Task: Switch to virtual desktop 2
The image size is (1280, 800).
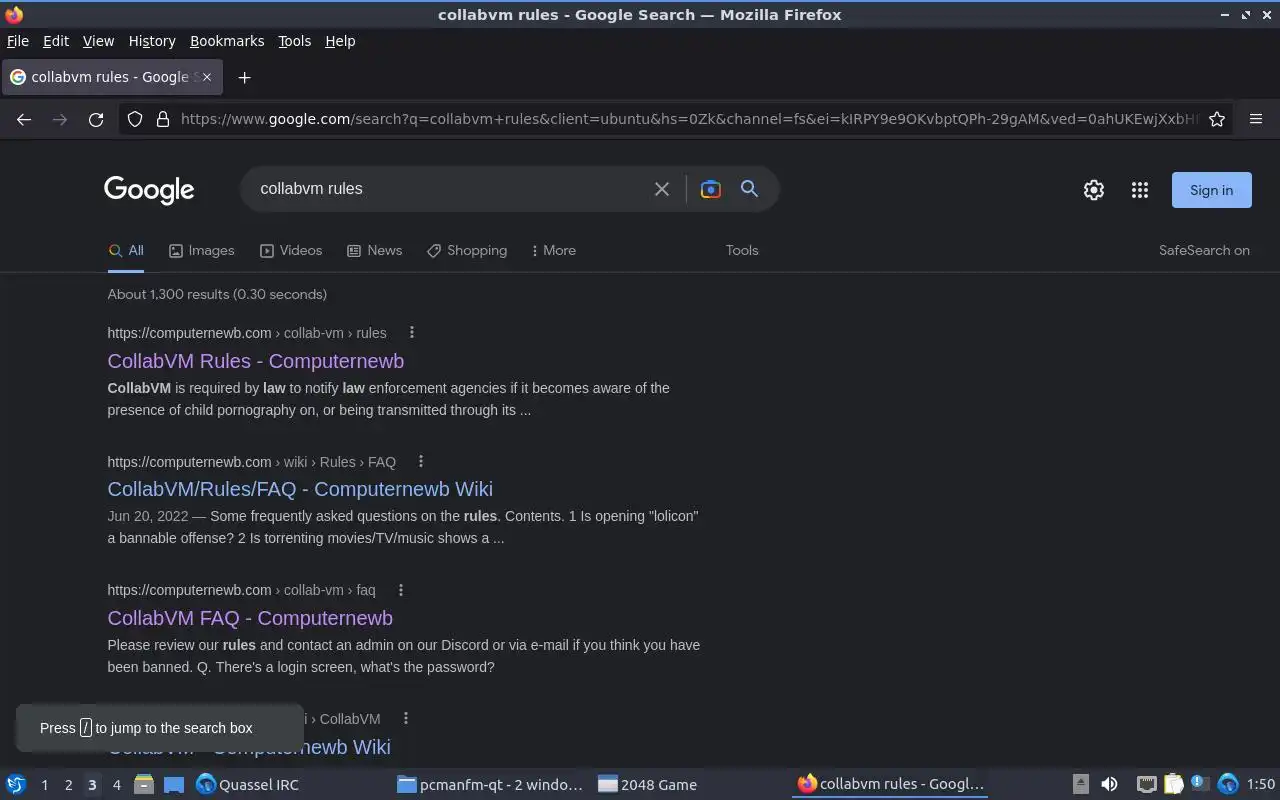Action: [x=68, y=785]
